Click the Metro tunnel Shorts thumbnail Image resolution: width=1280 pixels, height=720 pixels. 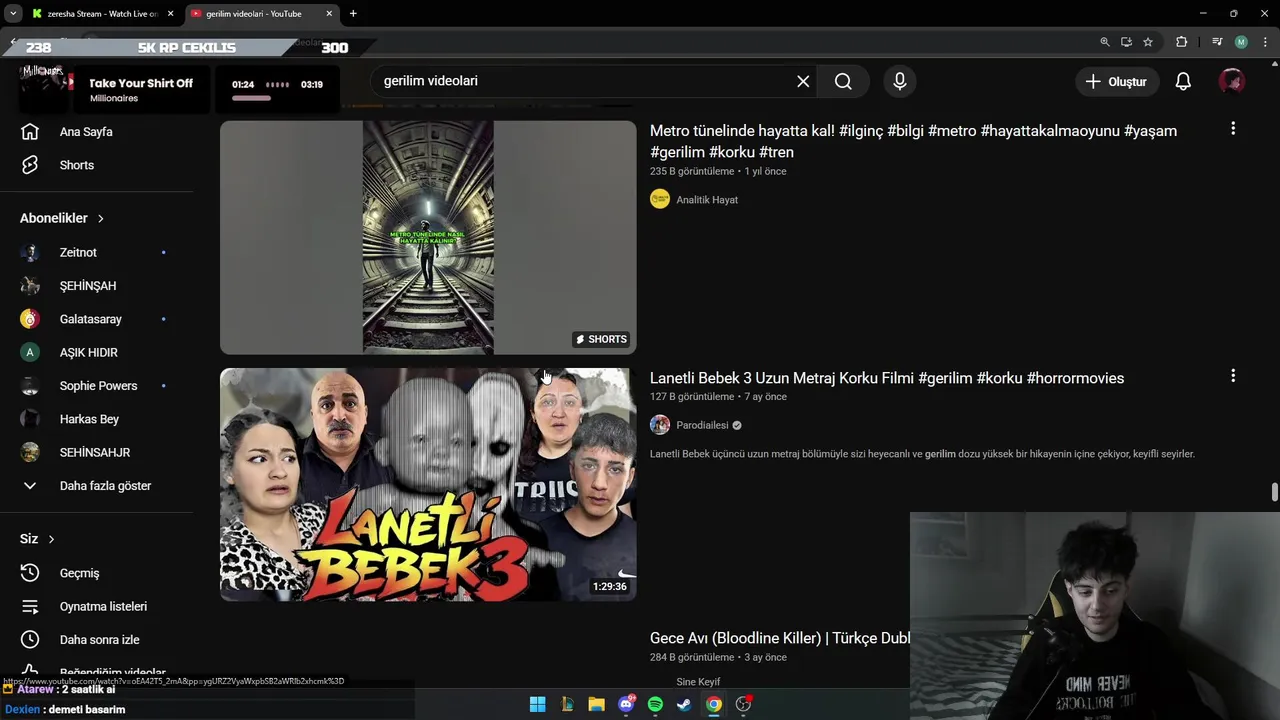(x=428, y=237)
